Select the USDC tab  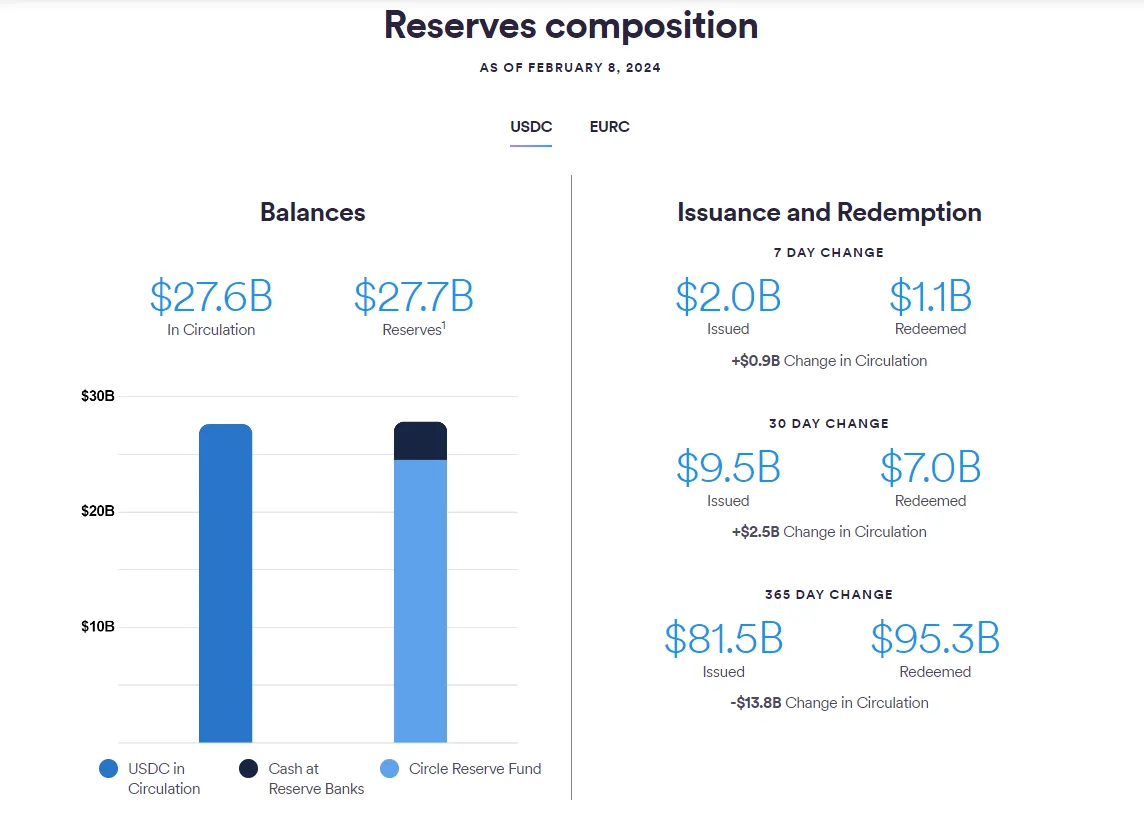531,127
